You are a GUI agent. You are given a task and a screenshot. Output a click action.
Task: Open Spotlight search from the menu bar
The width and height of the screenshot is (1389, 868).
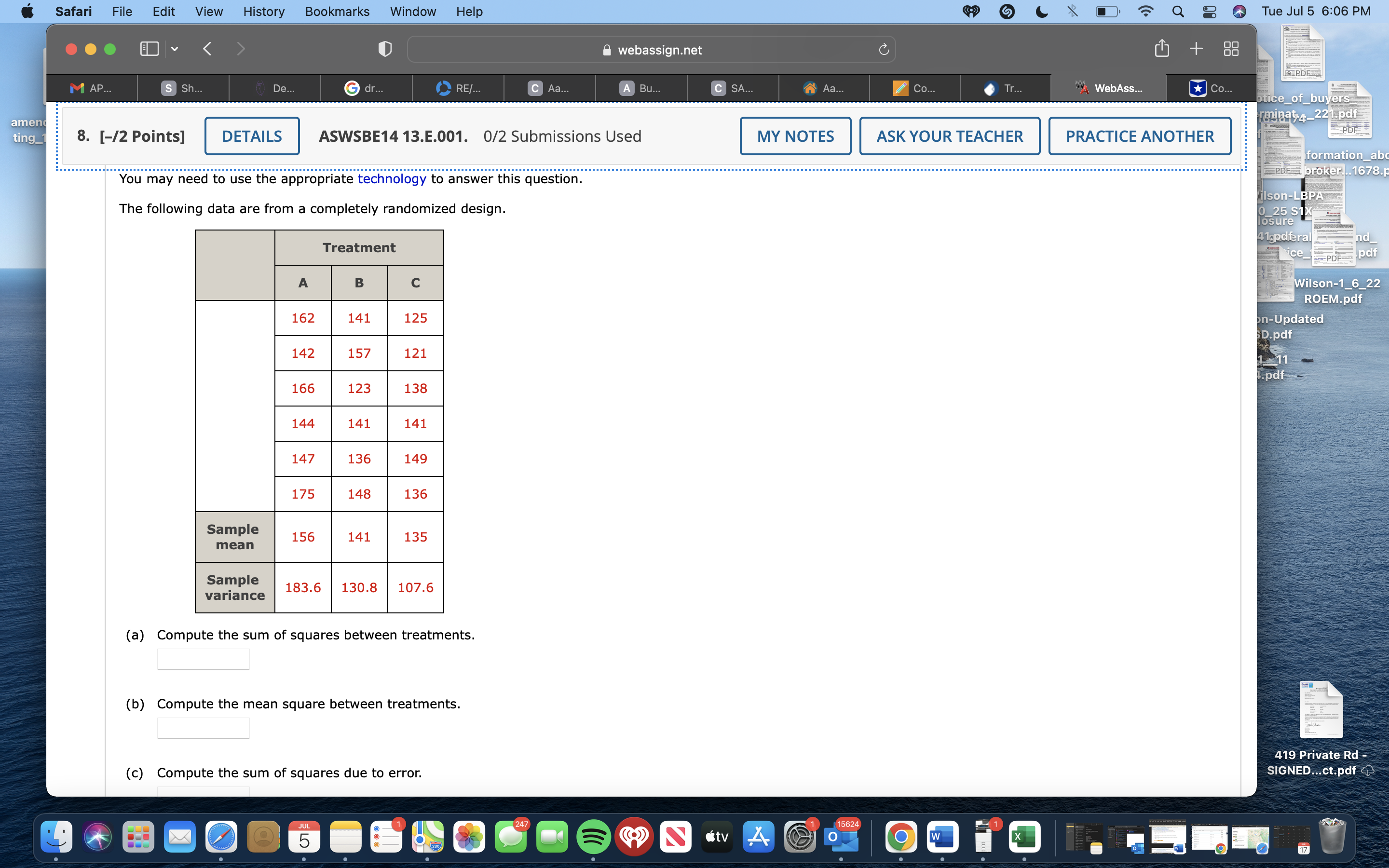point(1178,11)
